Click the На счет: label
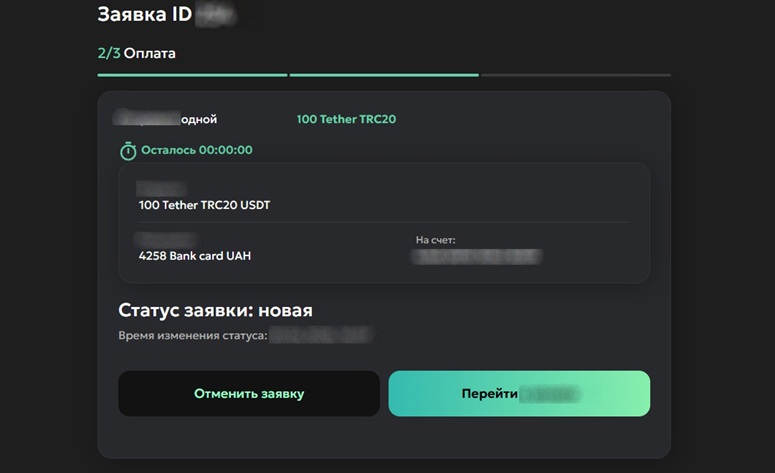This screenshot has height=473, width=775. click(x=435, y=240)
